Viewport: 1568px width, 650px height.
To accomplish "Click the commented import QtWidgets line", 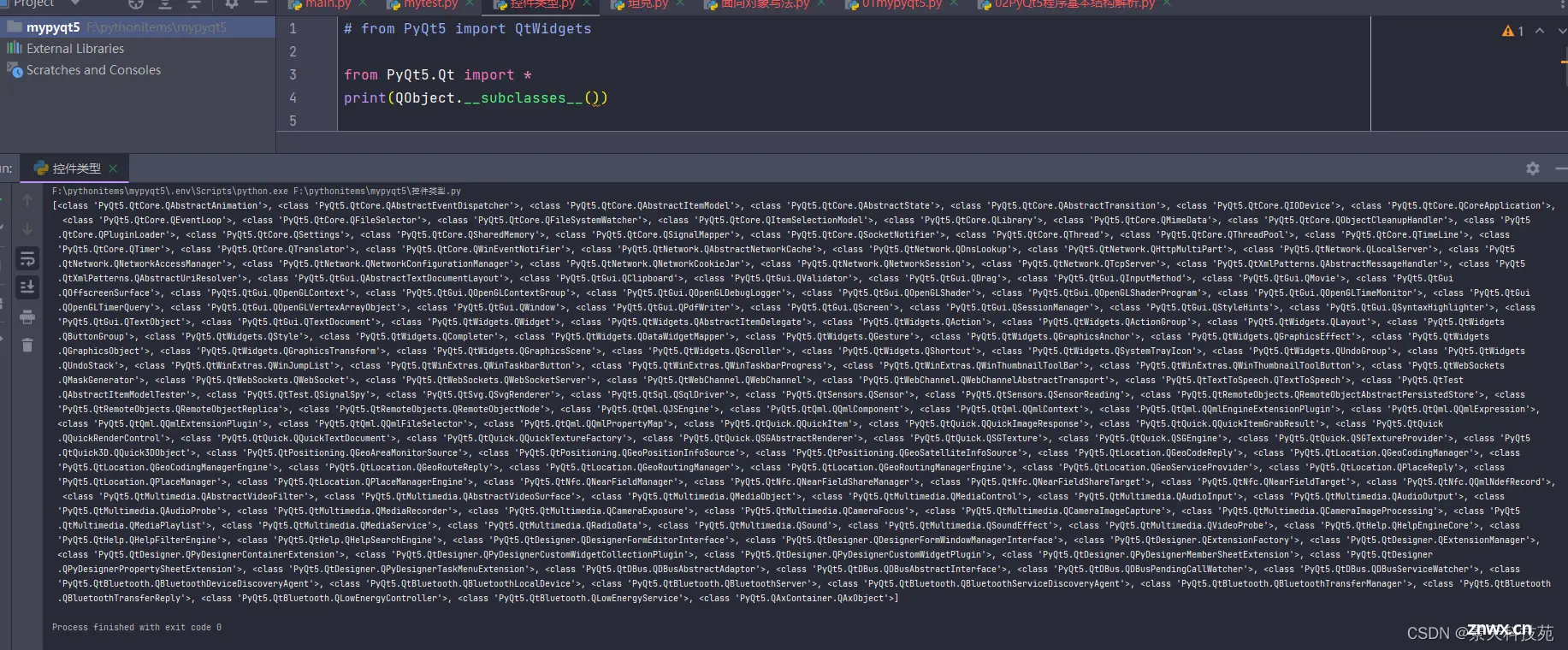I will pyautogui.click(x=467, y=29).
